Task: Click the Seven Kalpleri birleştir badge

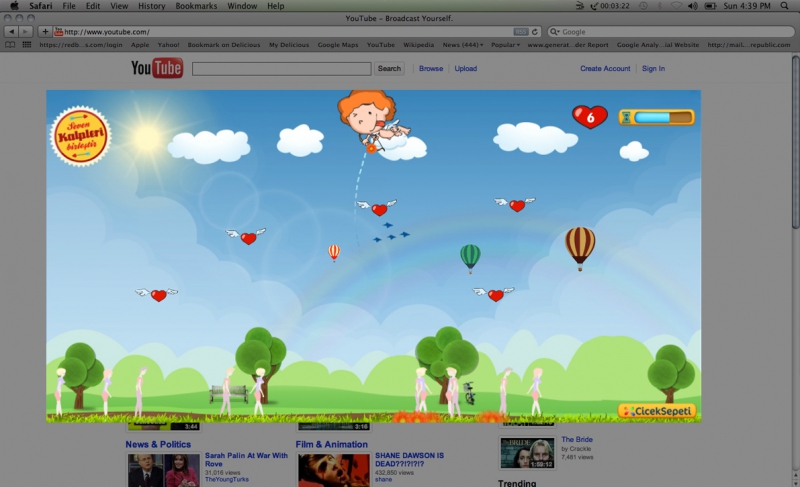Action: 81,136
